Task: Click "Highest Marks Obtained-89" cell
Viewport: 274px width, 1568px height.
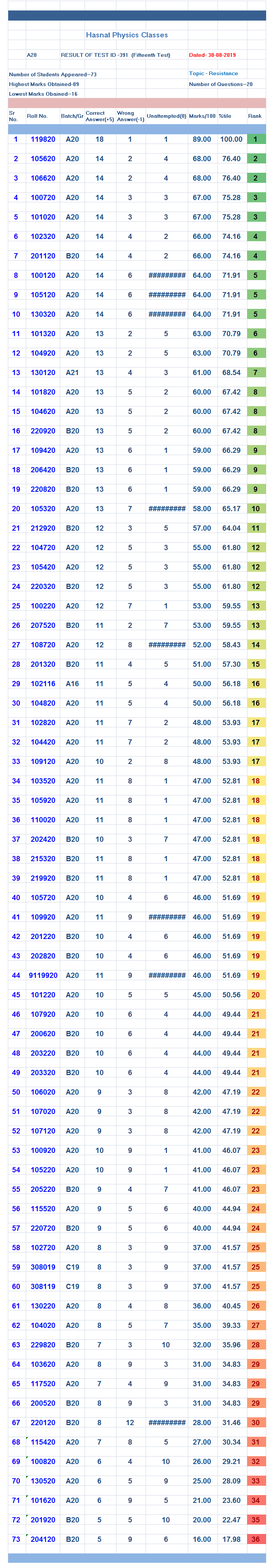Action: click(44, 84)
